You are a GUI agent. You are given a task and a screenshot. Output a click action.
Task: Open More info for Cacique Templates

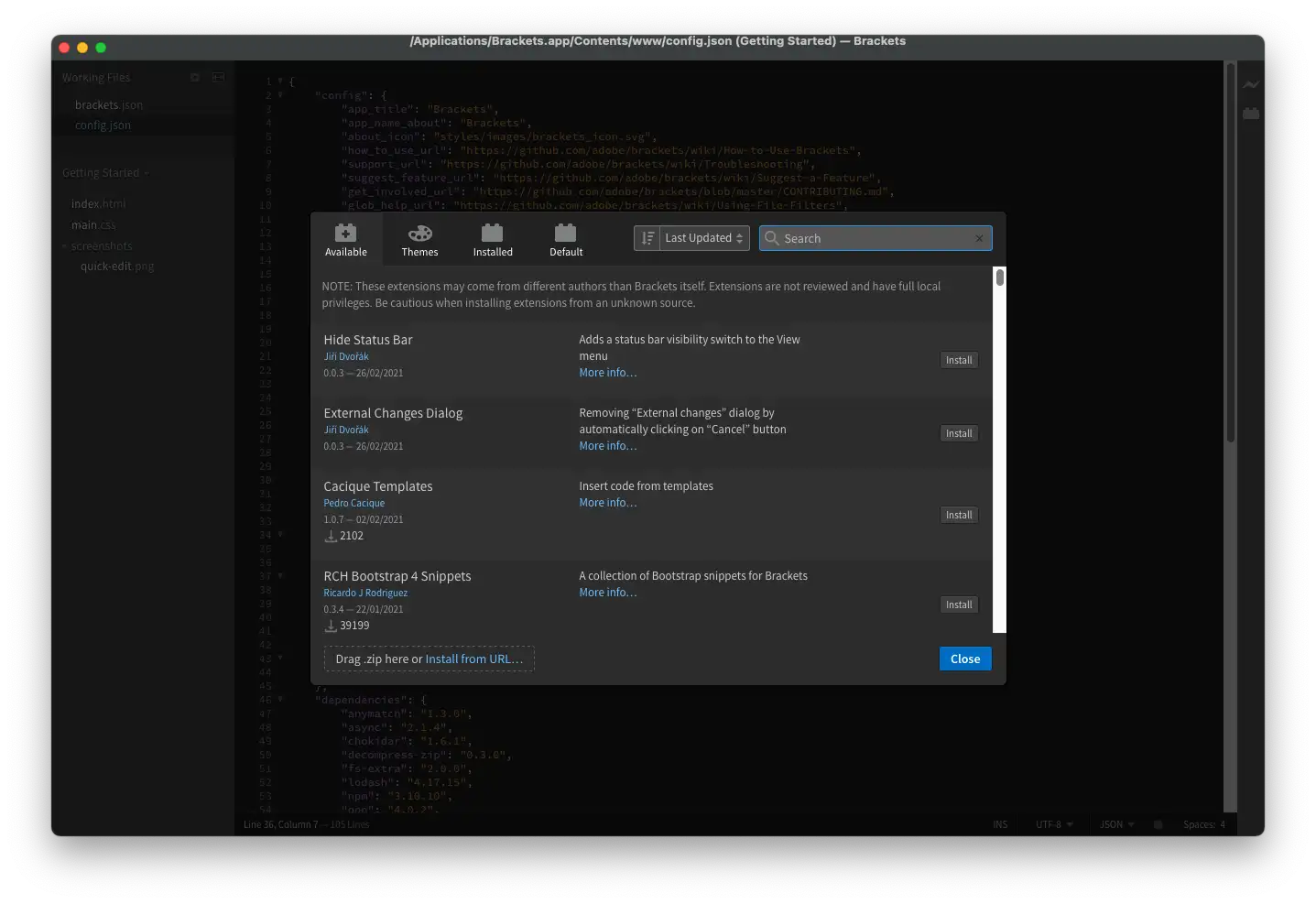tap(608, 503)
